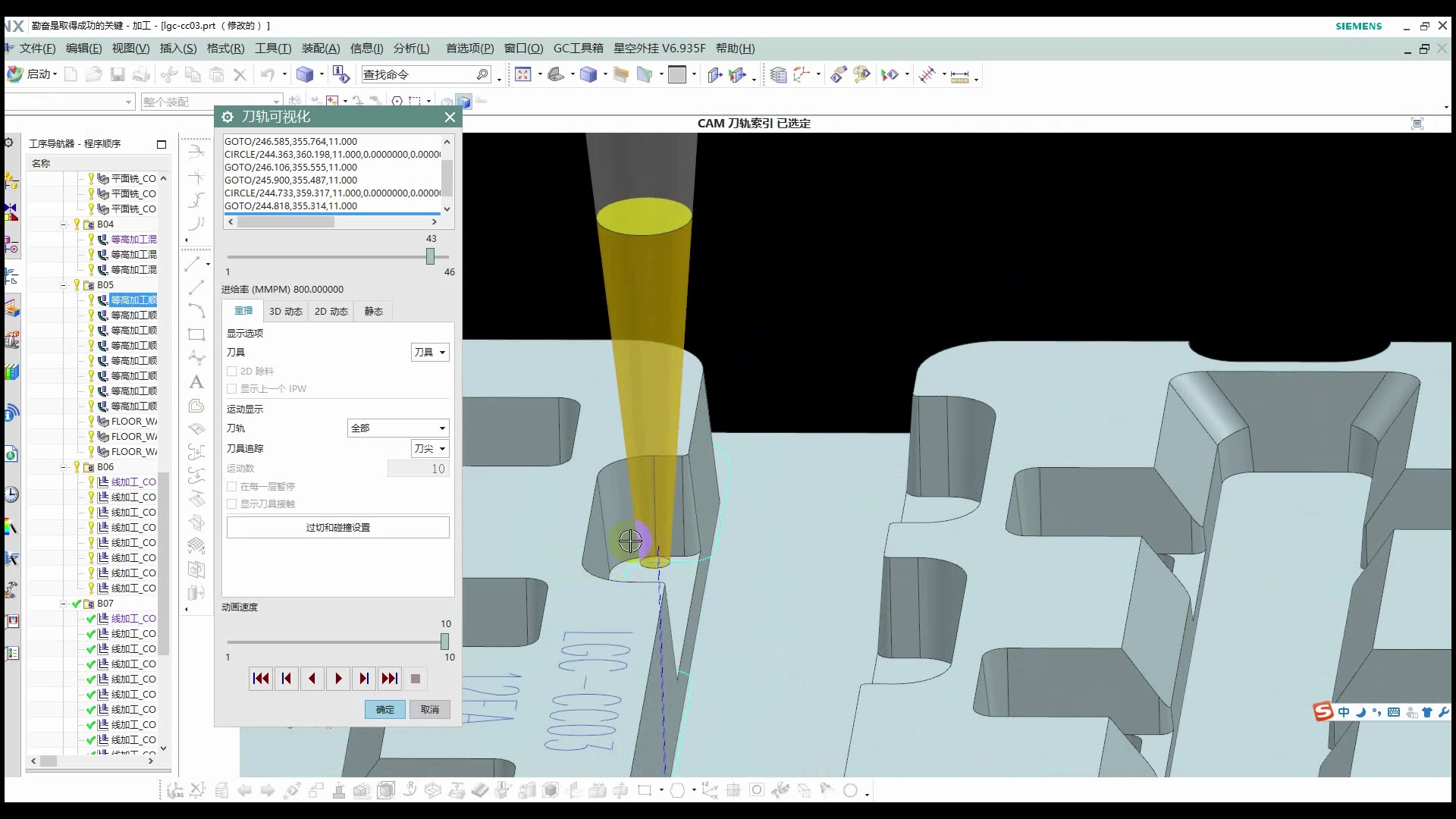Click the Open folder icon
1456x819 pixels.
pos(93,74)
